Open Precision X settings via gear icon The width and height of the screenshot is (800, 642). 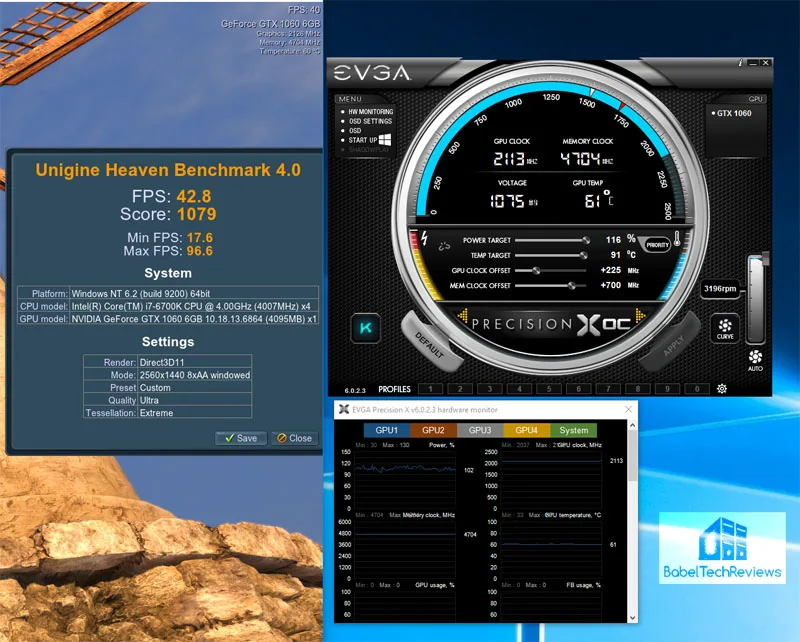[x=721, y=388]
